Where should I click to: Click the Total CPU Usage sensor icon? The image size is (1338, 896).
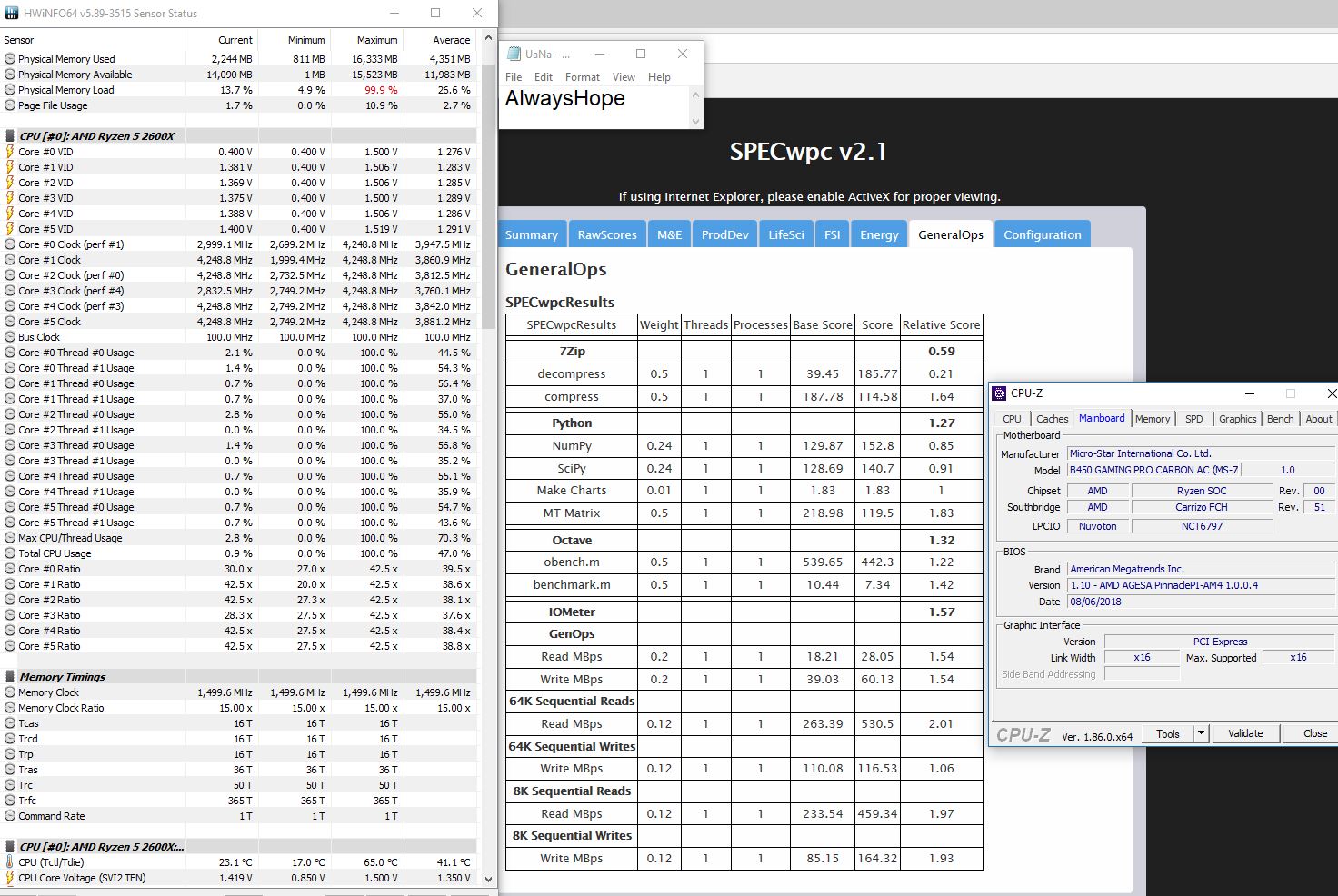(x=10, y=553)
